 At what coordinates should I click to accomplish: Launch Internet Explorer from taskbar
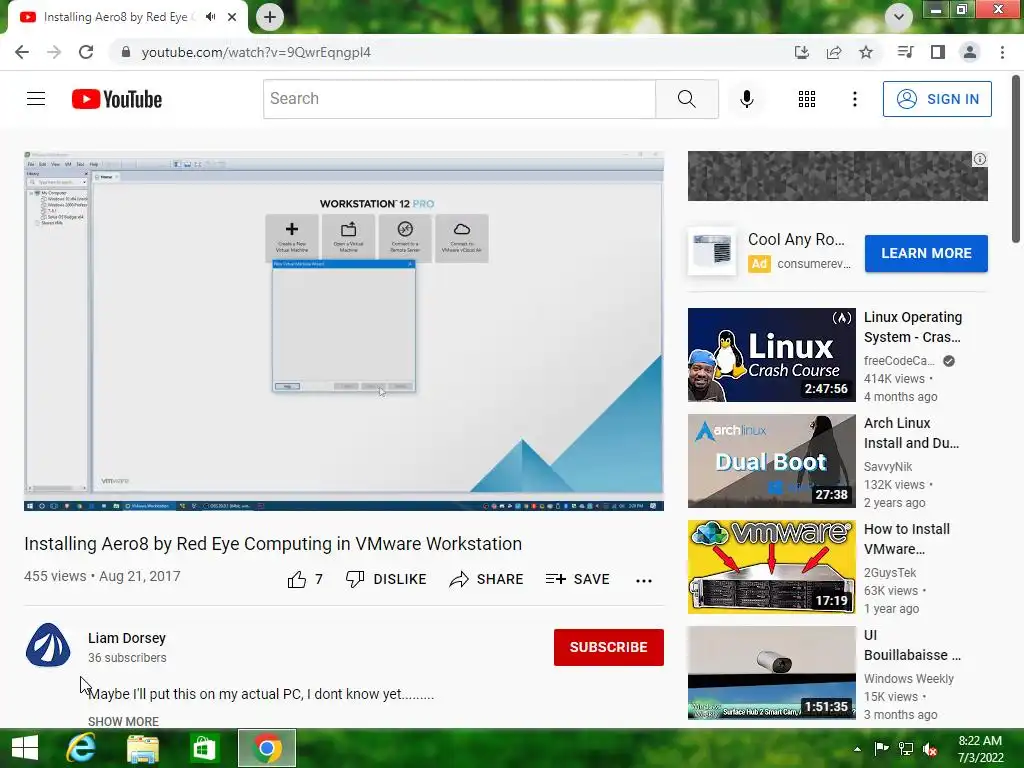click(x=81, y=748)
